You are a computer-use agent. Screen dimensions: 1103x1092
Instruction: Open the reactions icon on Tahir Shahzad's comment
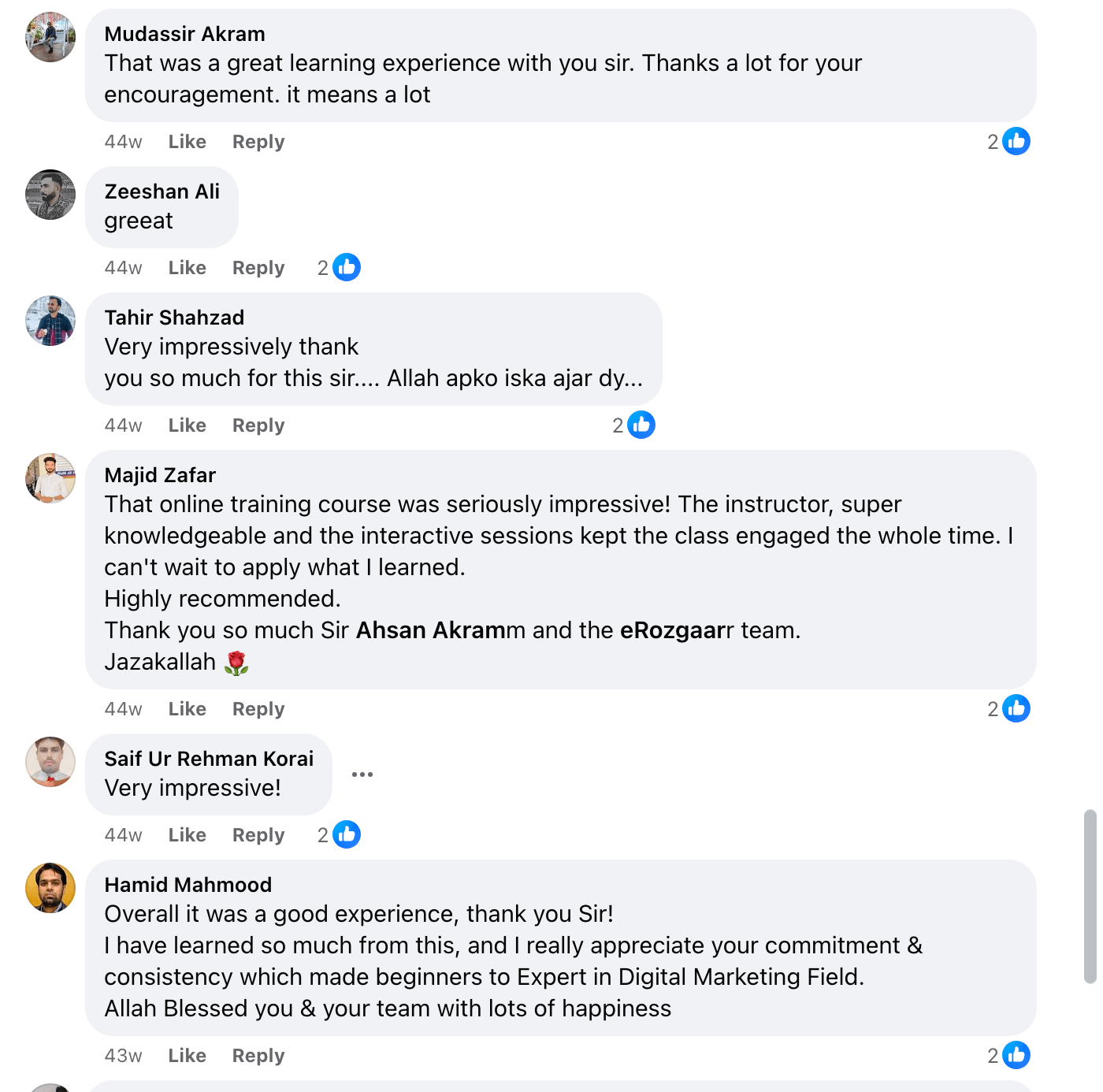641,425
